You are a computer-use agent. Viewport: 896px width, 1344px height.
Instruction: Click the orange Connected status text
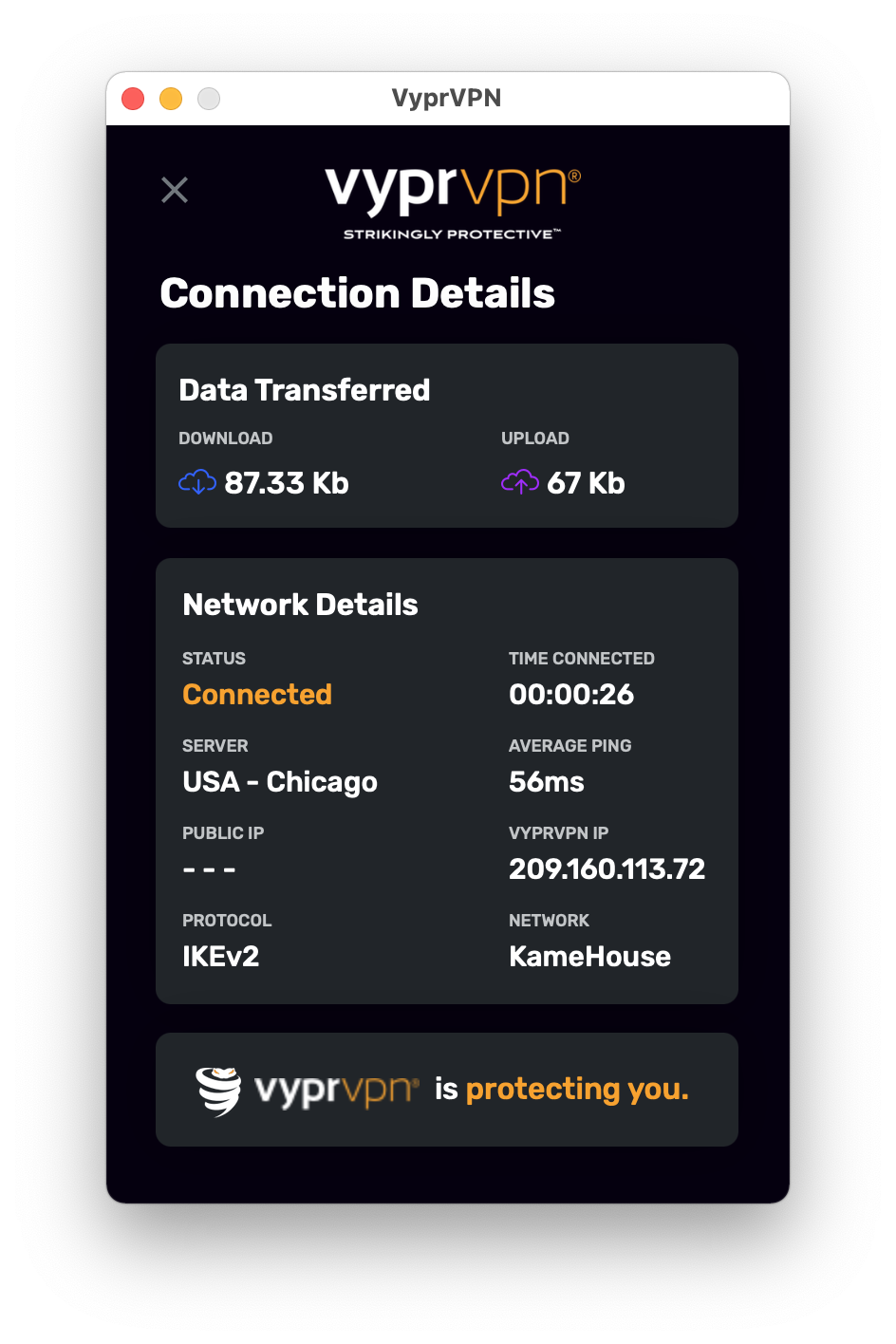[x=257, y=695]
